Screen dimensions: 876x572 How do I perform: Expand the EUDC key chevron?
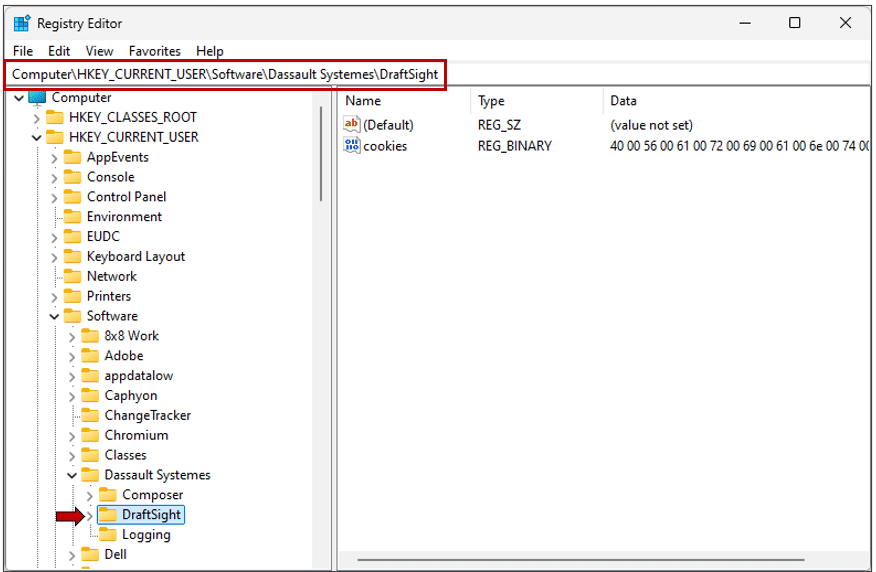[x=54, y=237]
